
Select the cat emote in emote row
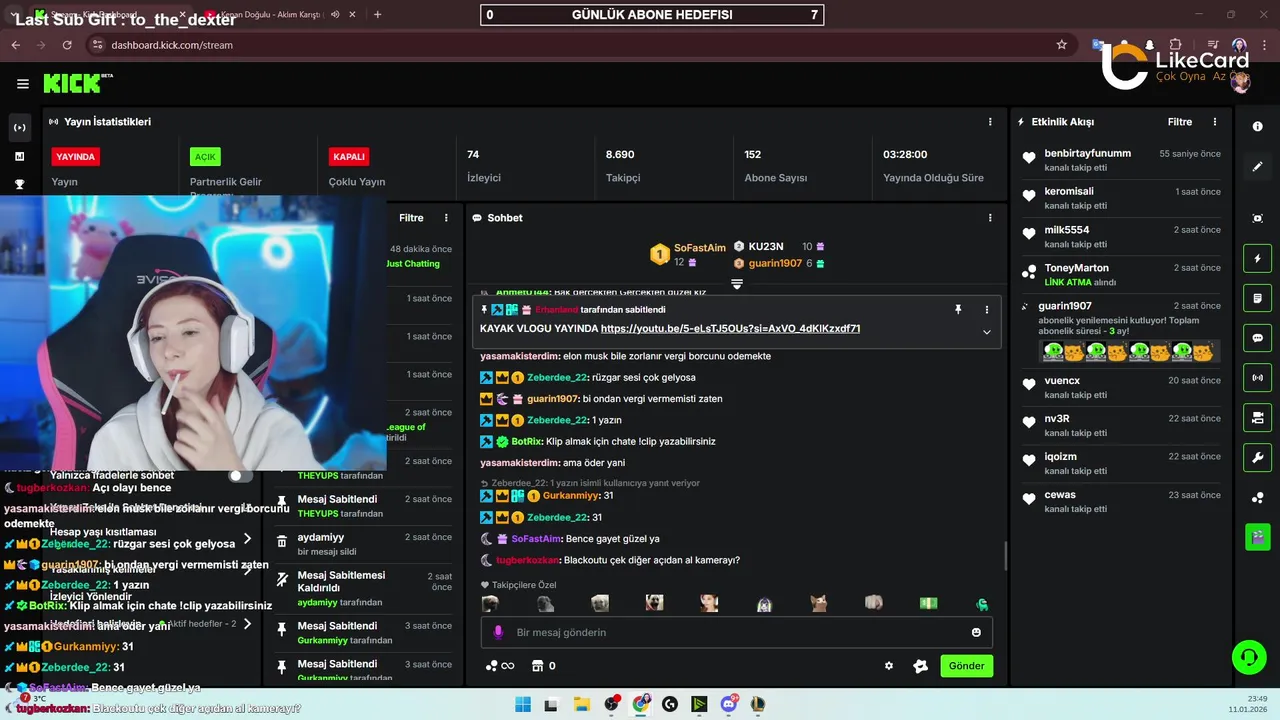(818, 603)
